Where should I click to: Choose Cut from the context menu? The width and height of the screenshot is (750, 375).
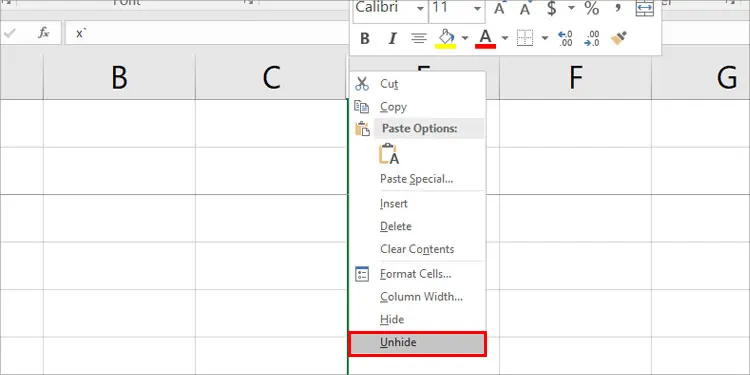[x=418, y=84]
